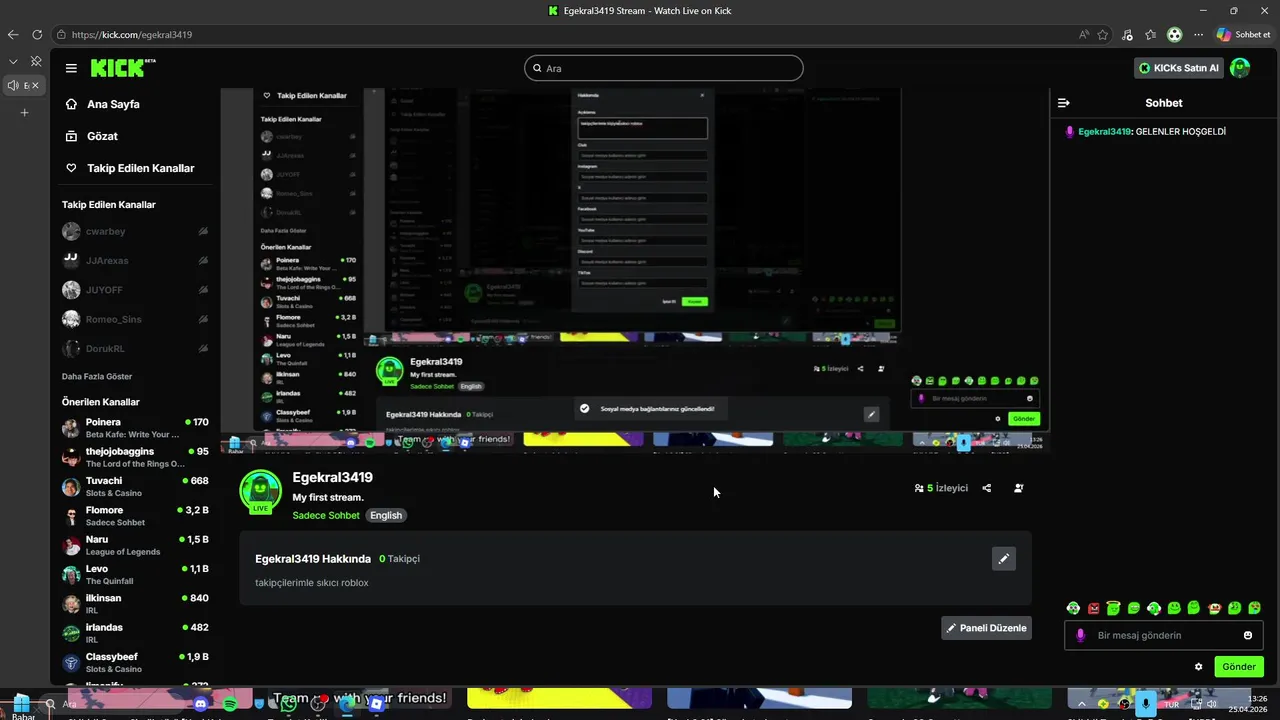The image size is (1280, 720).
Task: Open the Kick hamburger sidebar menu
Action: [x=71, y=68]
